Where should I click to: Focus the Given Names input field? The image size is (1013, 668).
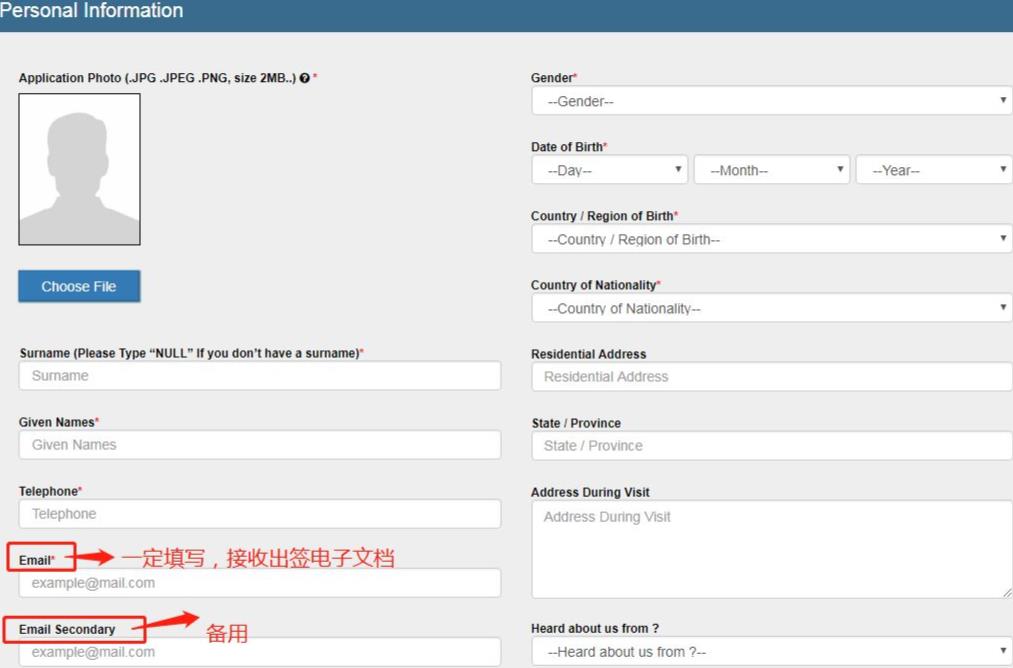259,445
